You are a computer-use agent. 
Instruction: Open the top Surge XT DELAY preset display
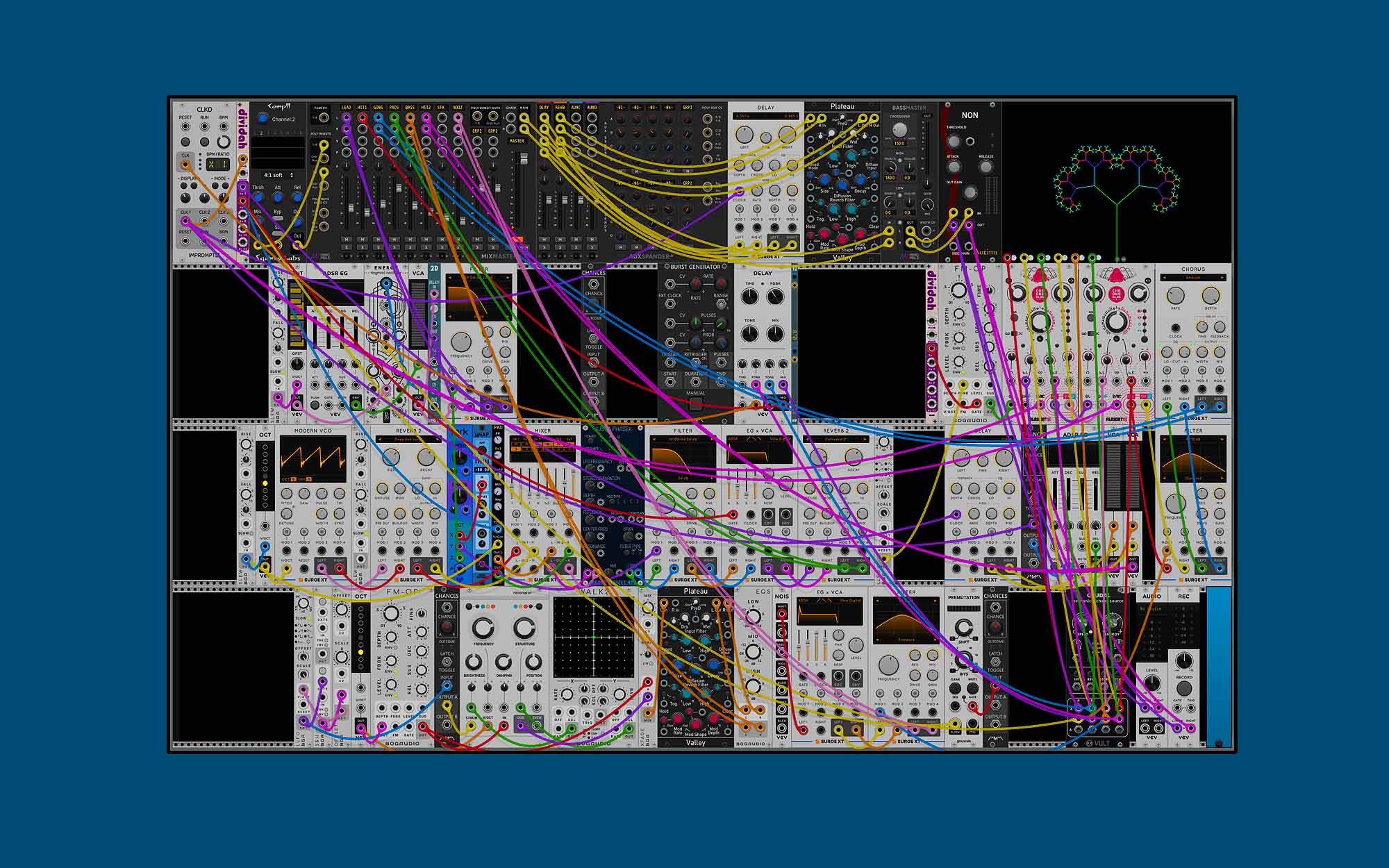(x=766, y=116)
